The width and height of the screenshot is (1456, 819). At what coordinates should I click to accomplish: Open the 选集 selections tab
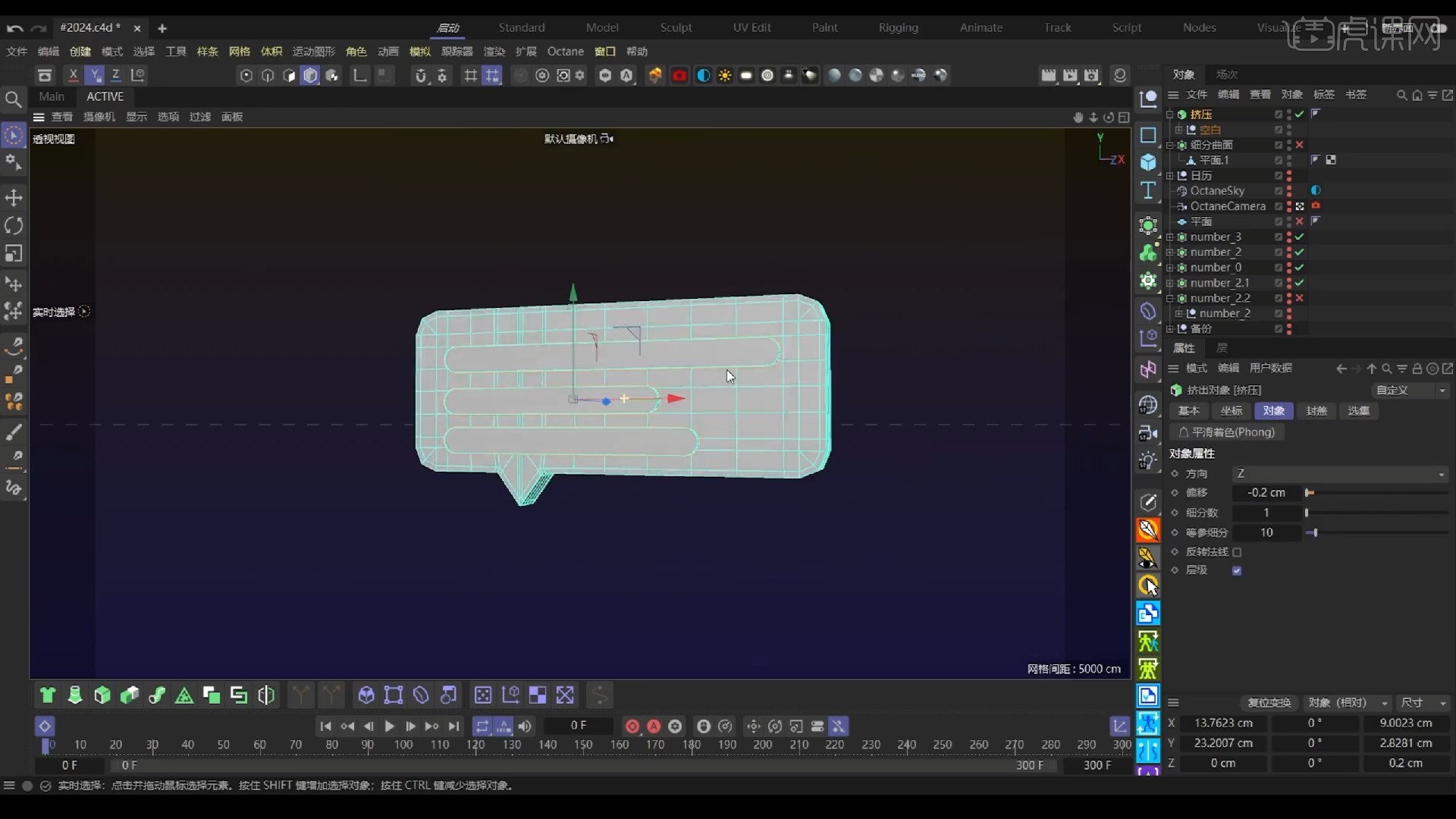pyautogui.click(x=1359, y=410)
